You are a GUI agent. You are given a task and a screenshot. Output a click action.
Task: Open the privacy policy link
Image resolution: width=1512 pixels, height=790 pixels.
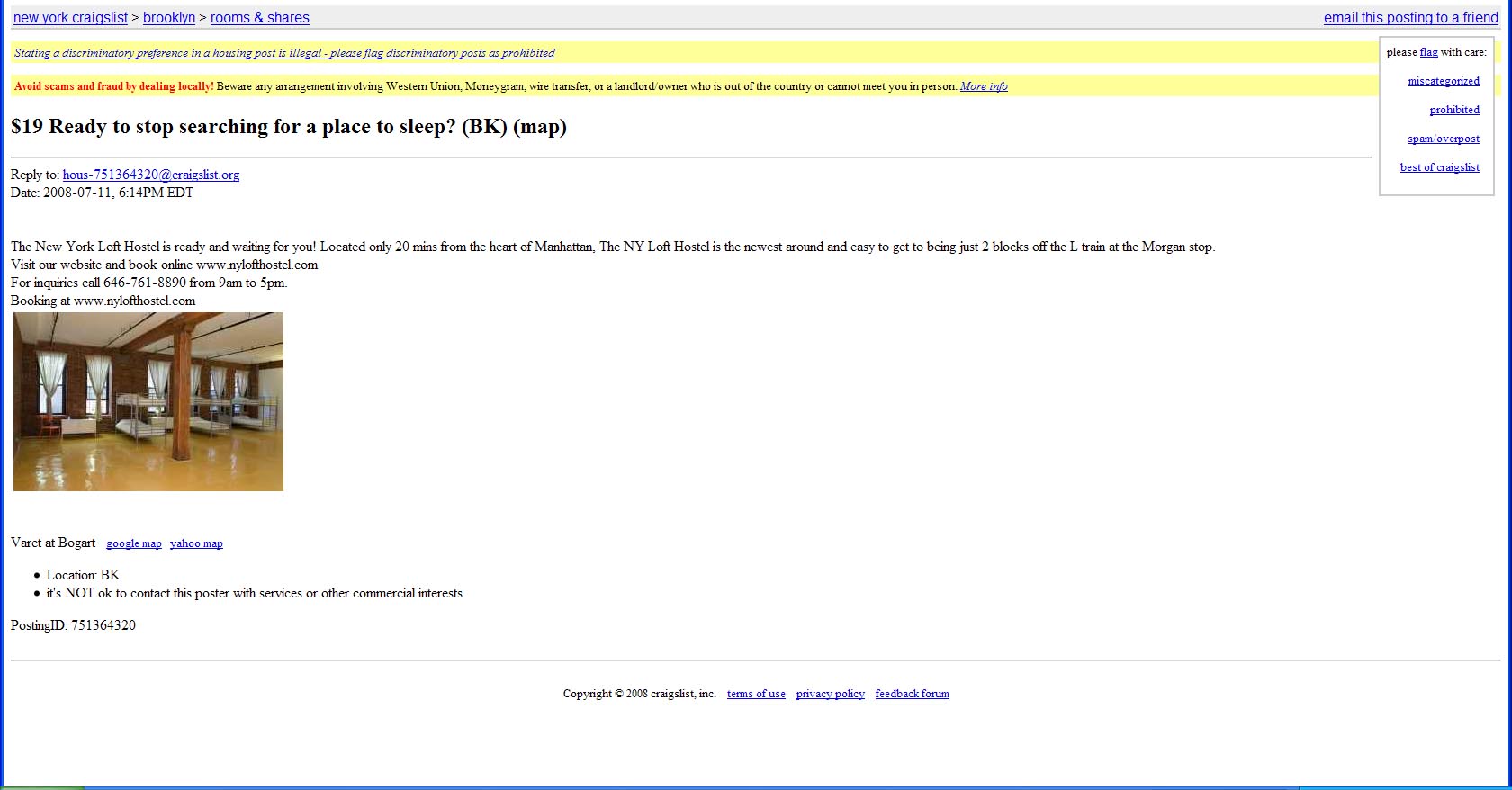[830, 694]
